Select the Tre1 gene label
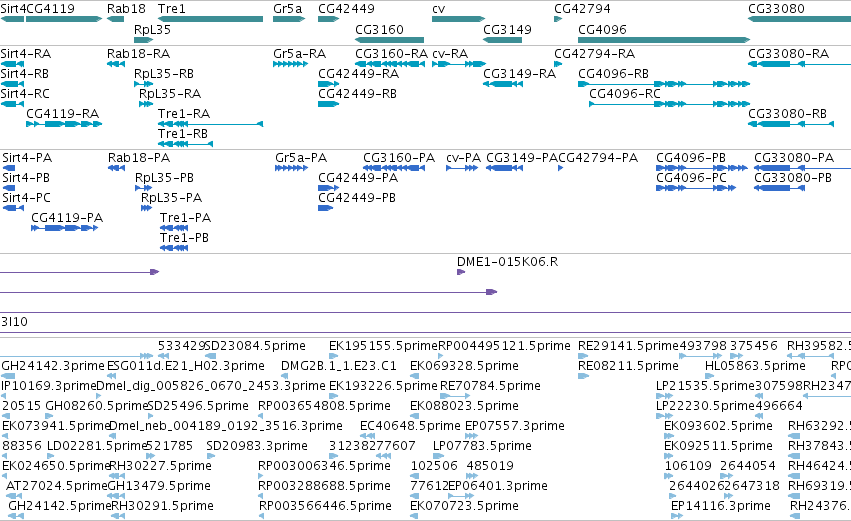 (172, 9)
